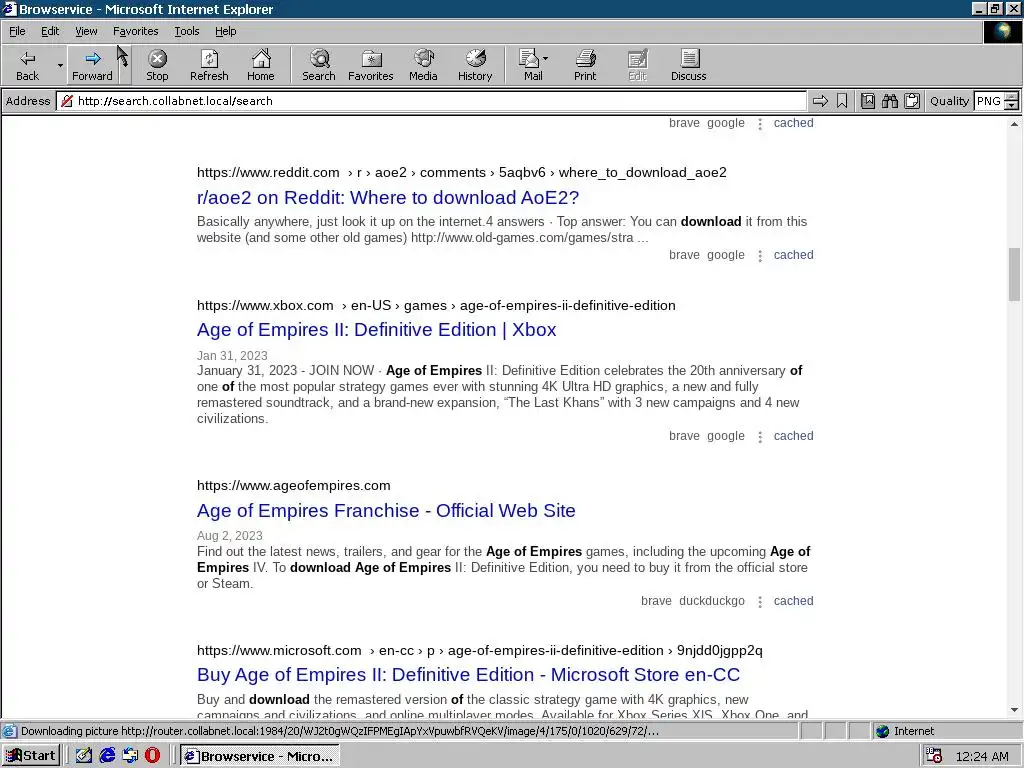
Task: Go to the Home page
Action: coord(261,65)
